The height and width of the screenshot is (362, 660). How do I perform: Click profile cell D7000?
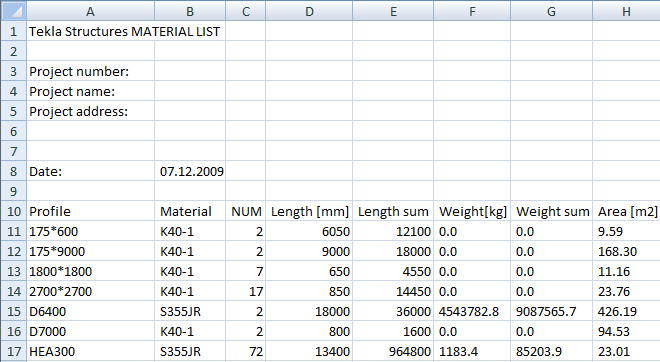90,331
